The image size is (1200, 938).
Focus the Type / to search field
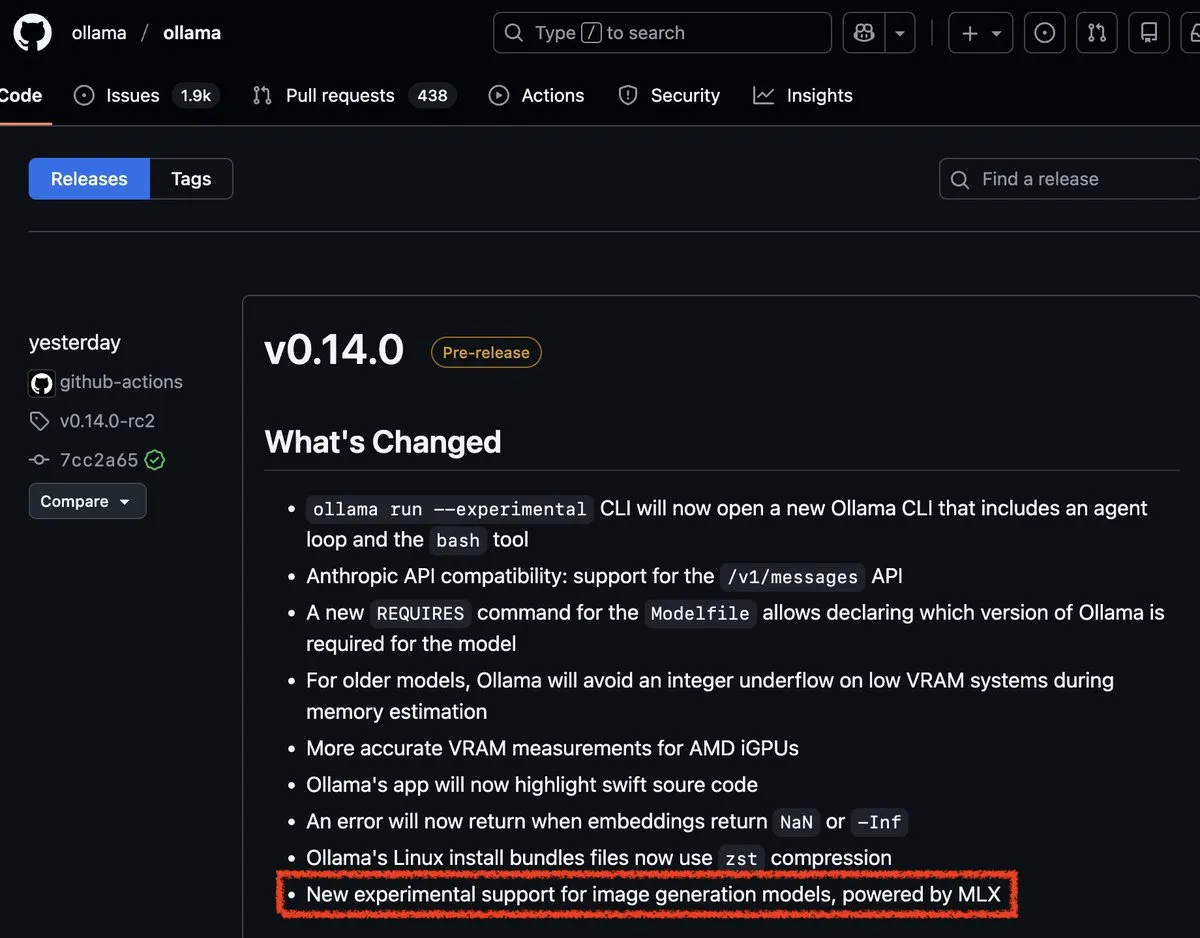(x=662, y=33)
